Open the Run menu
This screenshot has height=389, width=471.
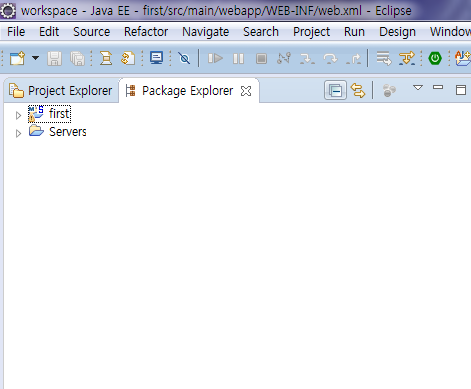click(354, 32)
